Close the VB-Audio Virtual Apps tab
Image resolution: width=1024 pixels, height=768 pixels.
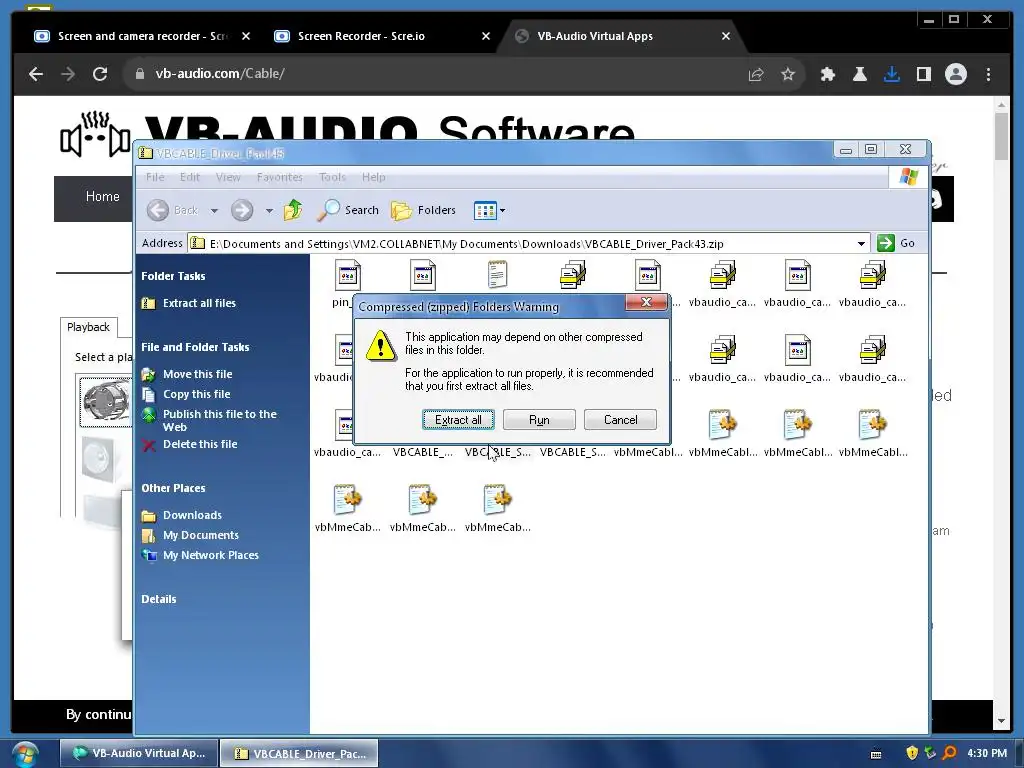(726, 37)
